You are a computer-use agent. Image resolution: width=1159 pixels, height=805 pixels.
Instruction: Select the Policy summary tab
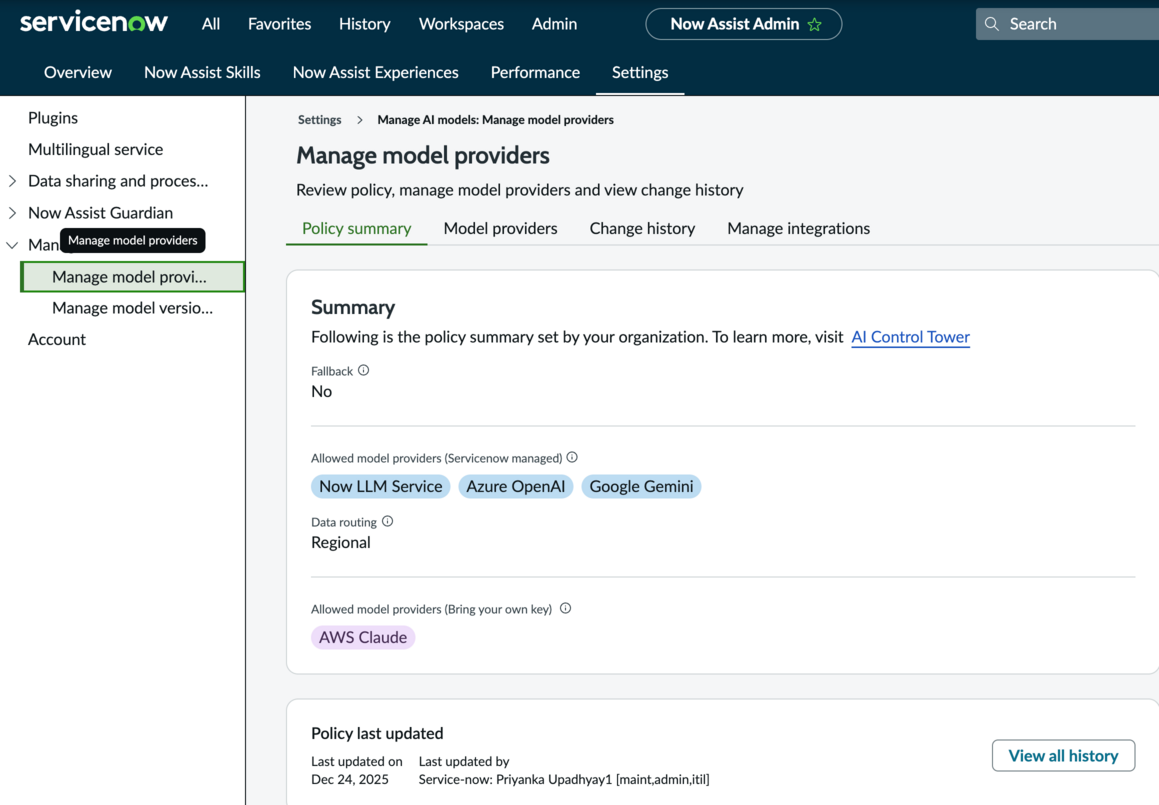356,228
